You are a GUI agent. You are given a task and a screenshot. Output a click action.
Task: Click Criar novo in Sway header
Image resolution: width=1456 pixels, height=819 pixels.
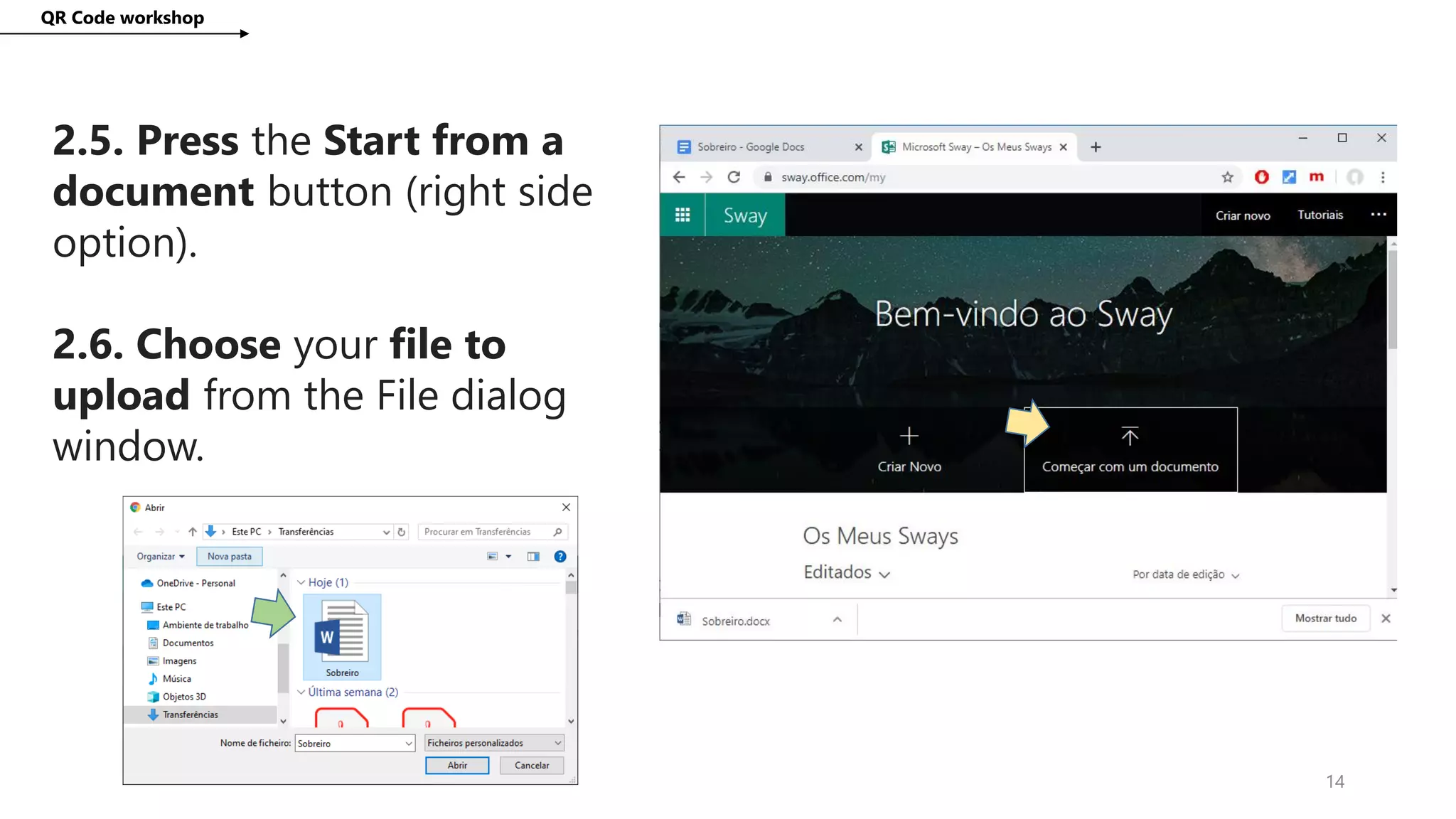(1242, 215)
